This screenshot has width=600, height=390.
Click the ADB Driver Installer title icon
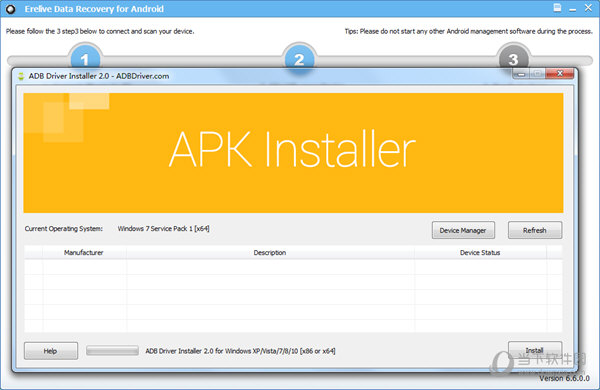tap(21, 76)
